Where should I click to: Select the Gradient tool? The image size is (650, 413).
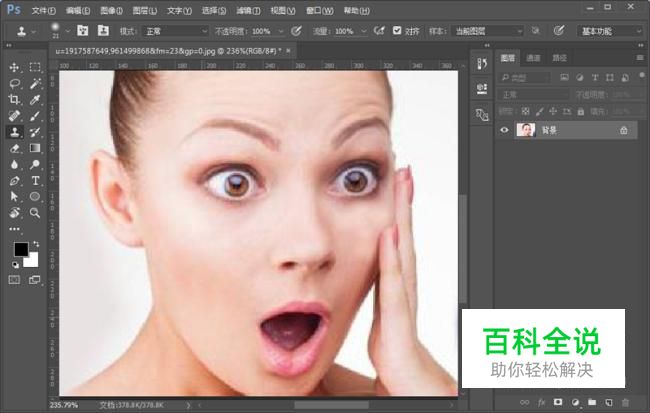(35, 148)
